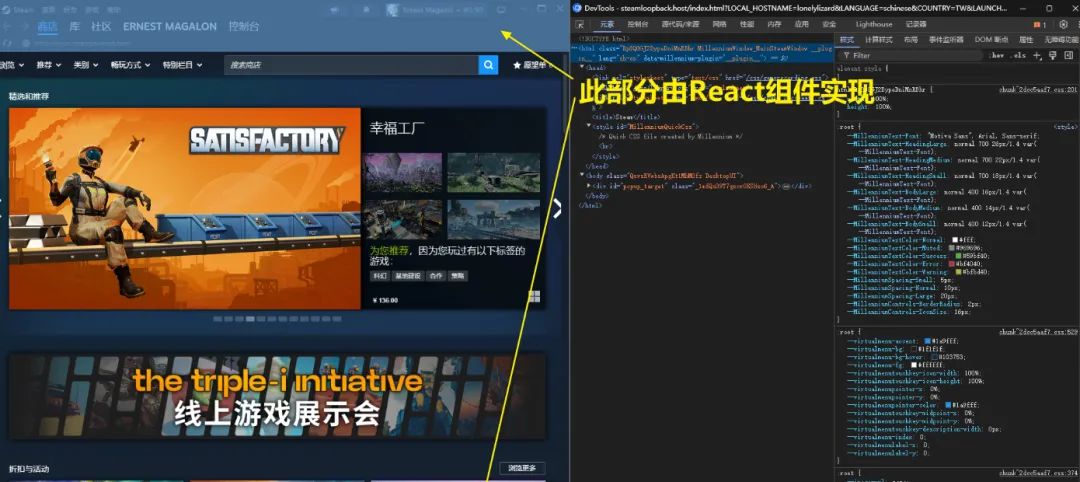The width and height of the screenshot is (1080, 482).
Task: Open the 畅玩方式 dropdown in store navigation
Action: (x=130, y=65)
